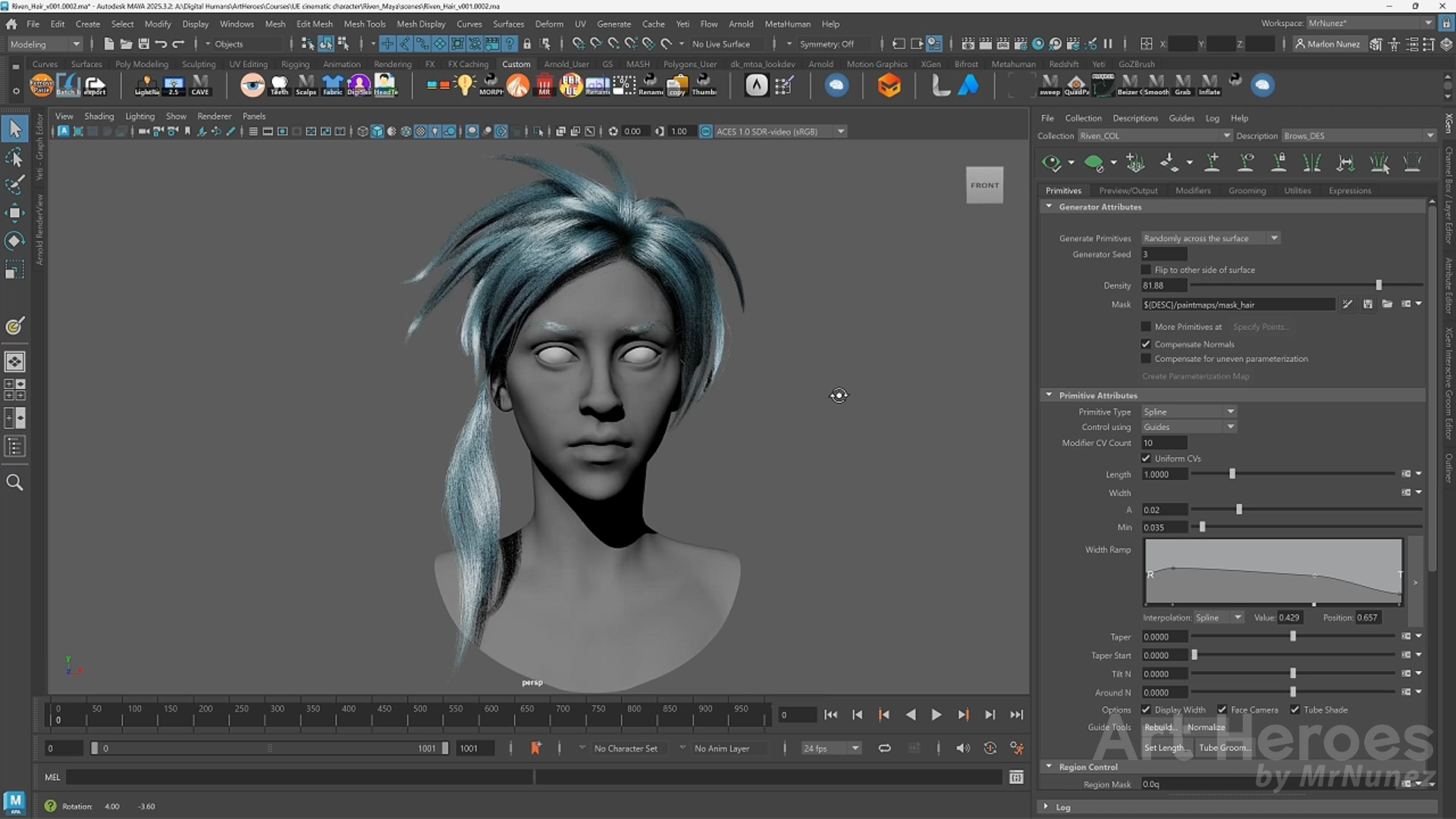Screen dimensions: 1456x819
Task: Click the Fabric shelf icon
Action: (333, 85)
